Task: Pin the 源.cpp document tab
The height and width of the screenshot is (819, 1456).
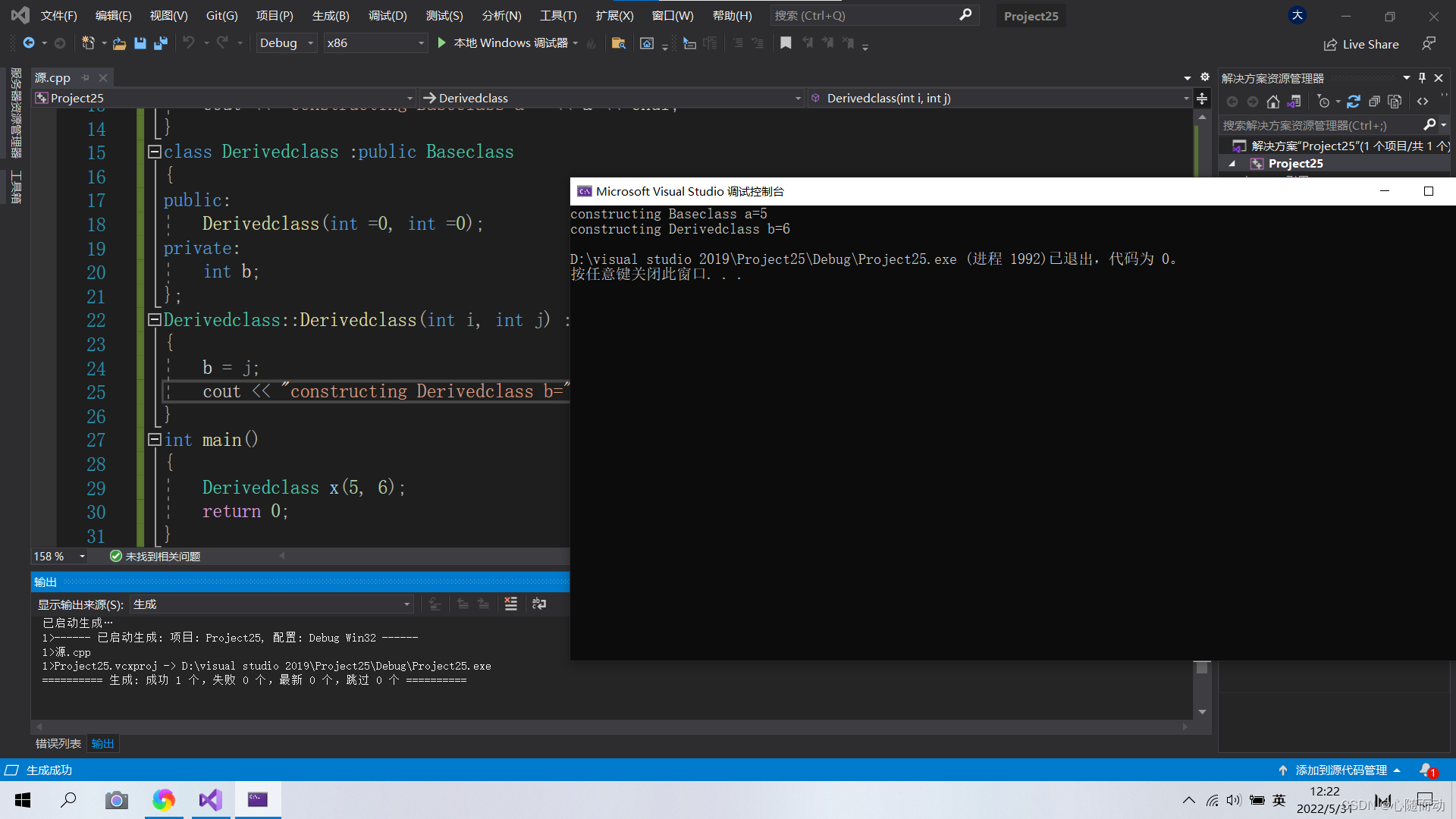Action: 86,78
